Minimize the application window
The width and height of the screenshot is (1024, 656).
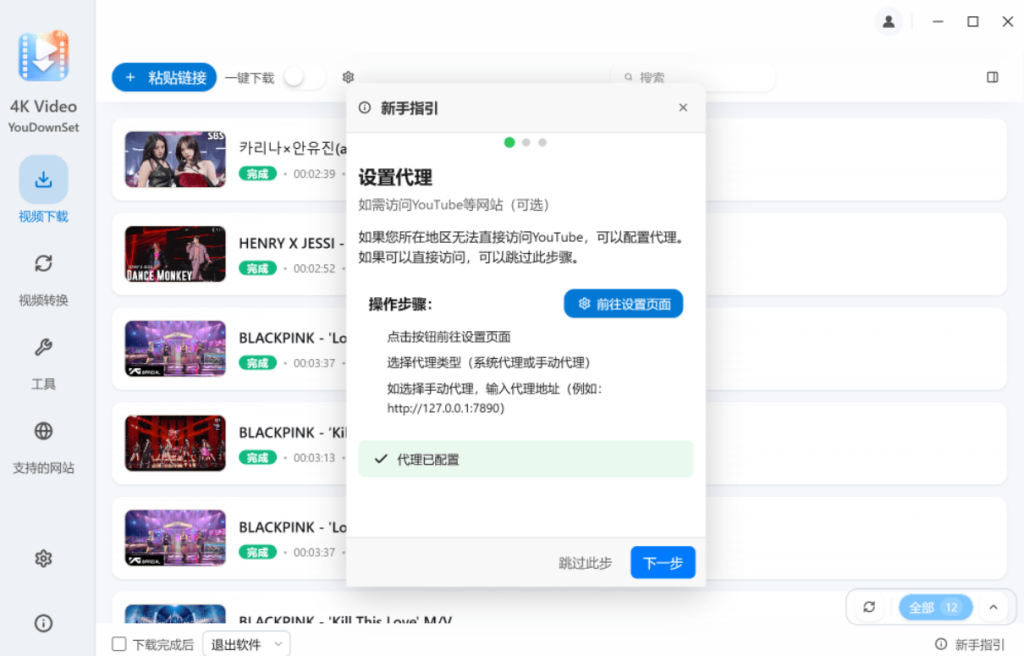(938, 22)
